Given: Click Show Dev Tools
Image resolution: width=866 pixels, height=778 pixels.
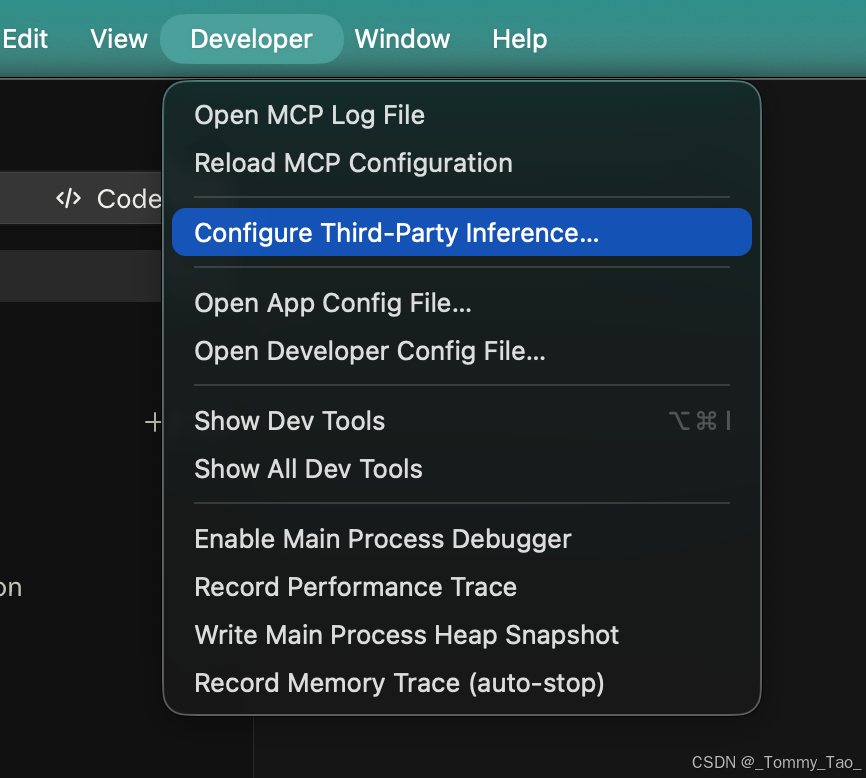Looking at the screenshot, I should [462, 421].
